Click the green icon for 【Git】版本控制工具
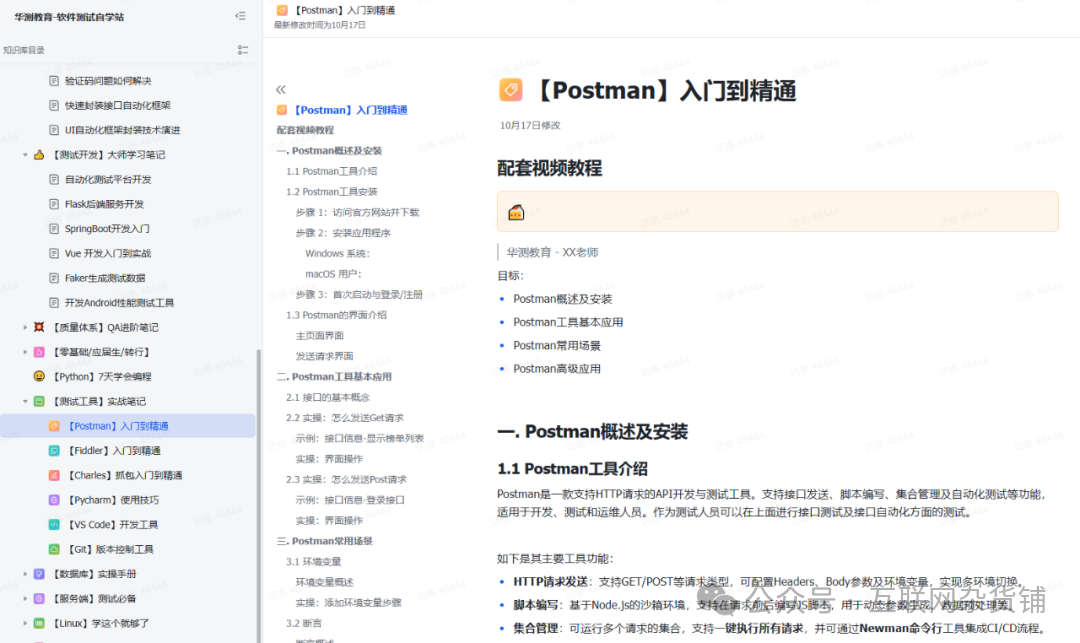Image resolution: width=1080 pixels, height=643 pixels. pos(54,549)
